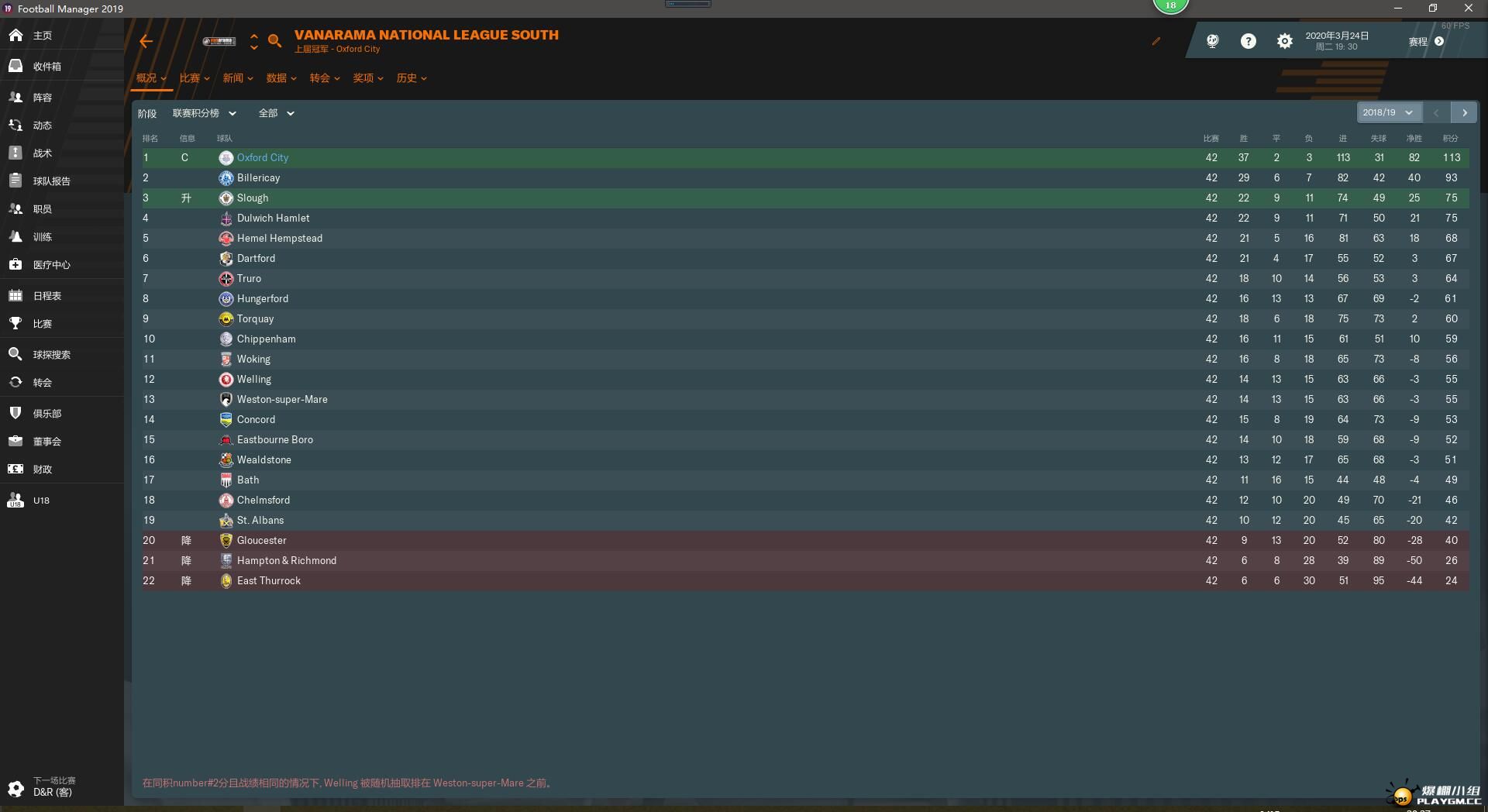Open the Oxford City team link
Image resolution: width=1488 pixels, height=812 pixels.
[x=263, y=158]
